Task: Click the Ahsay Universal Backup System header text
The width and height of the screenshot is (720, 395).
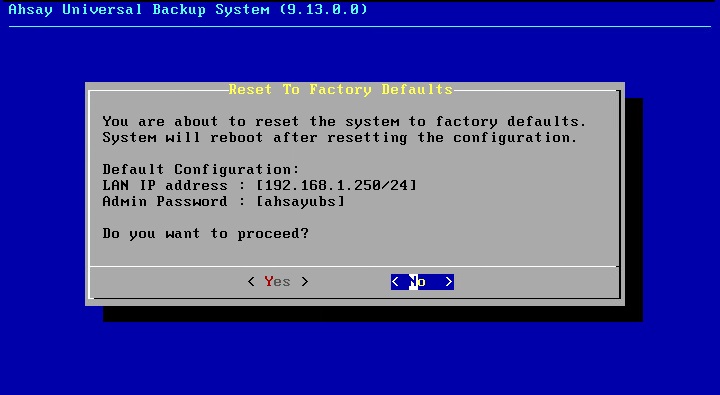Action: pos(188,9)
